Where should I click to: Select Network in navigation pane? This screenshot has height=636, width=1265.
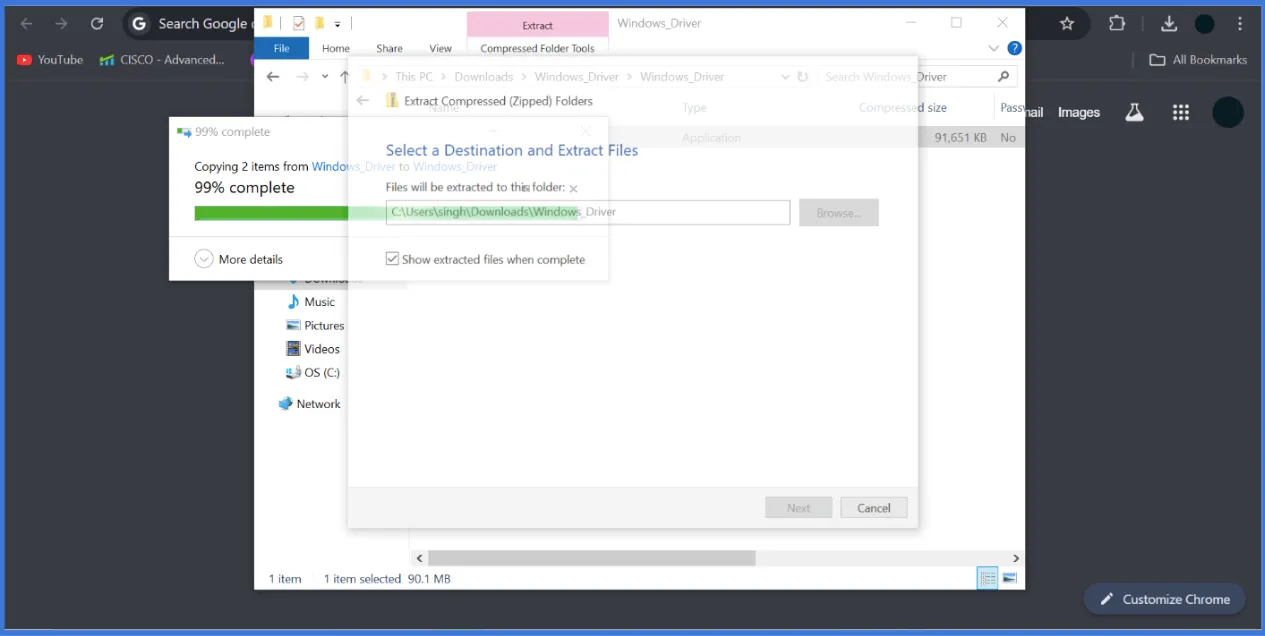click(309, 404)
